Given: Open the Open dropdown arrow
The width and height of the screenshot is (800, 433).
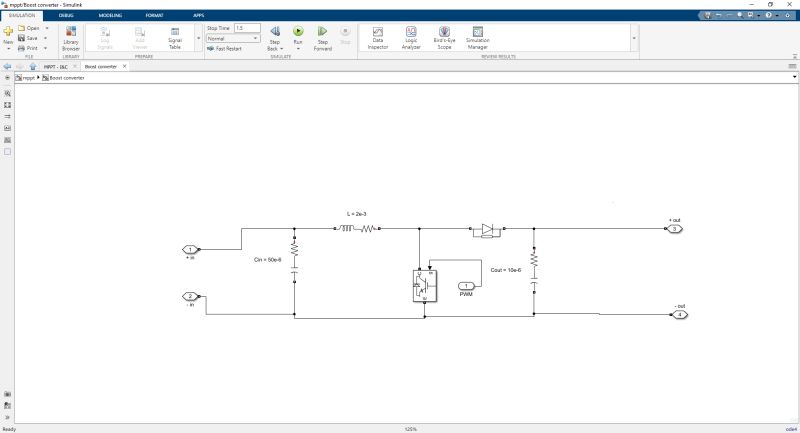Looking at the screenshot, I should coord(46,28).
